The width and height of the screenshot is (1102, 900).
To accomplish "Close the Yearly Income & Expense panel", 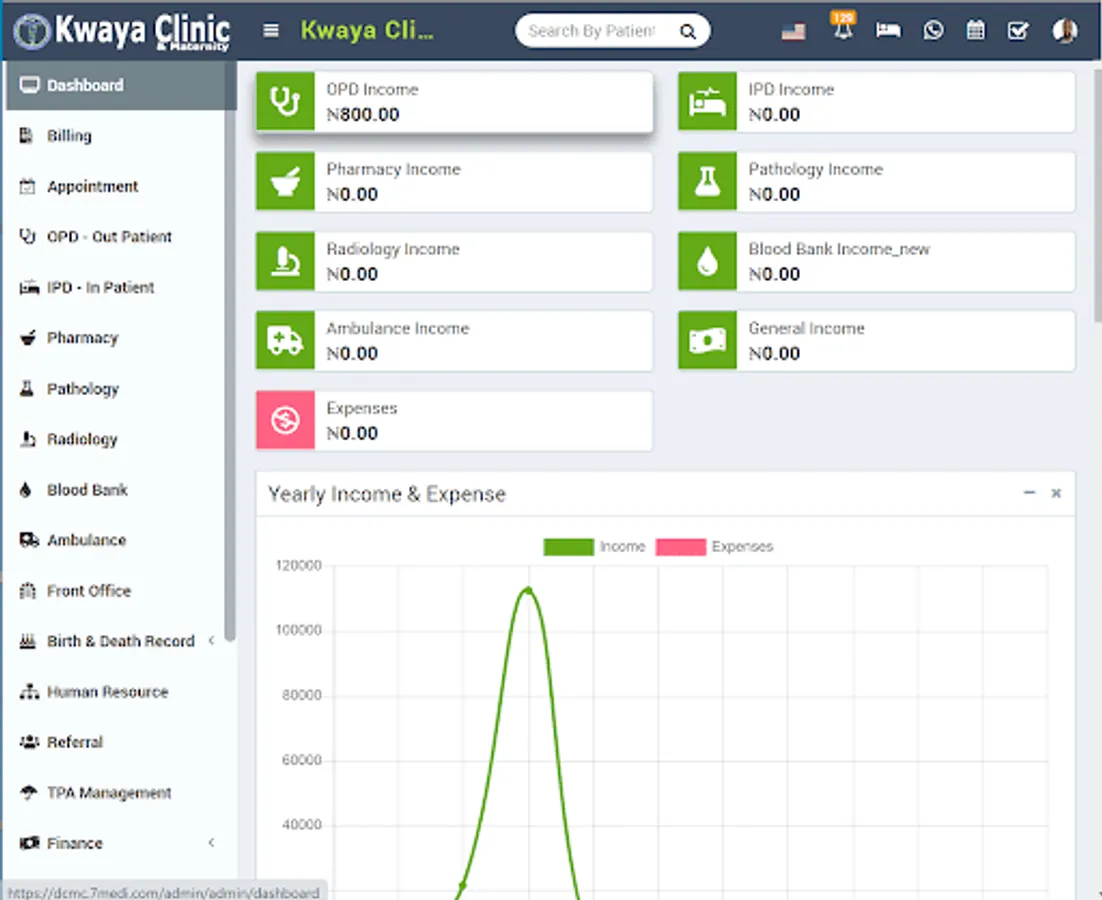I will tap(1056, 493).
